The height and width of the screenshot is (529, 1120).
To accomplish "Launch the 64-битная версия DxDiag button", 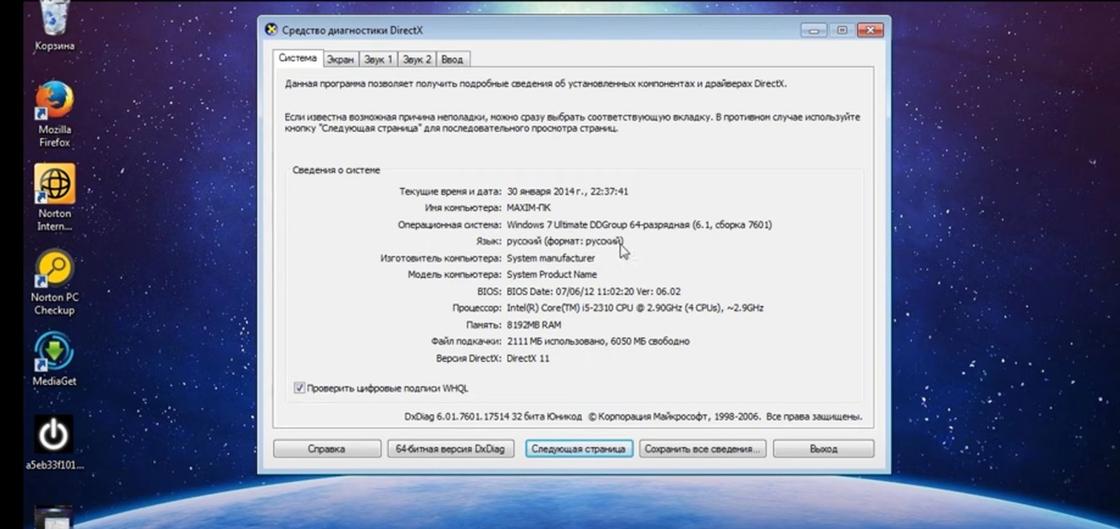I will [451, 449].
